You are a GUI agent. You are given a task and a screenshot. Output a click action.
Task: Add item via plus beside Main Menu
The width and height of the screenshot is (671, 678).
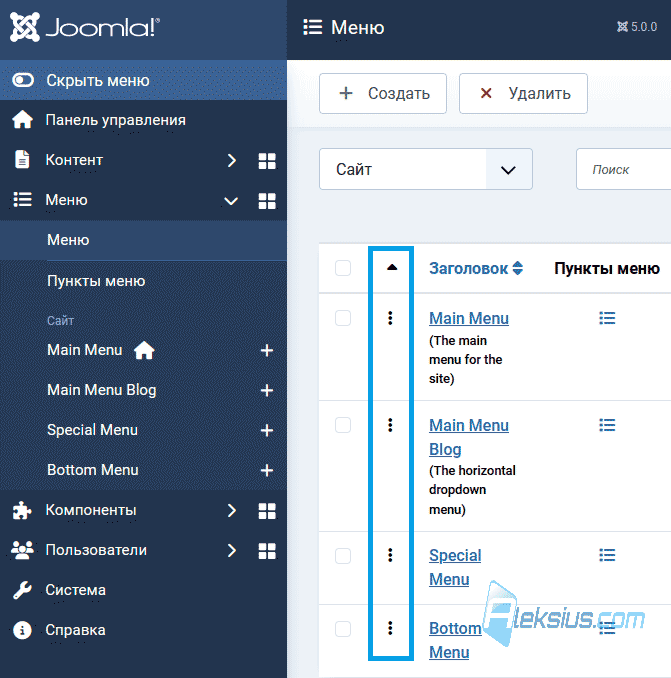[267, 350]
